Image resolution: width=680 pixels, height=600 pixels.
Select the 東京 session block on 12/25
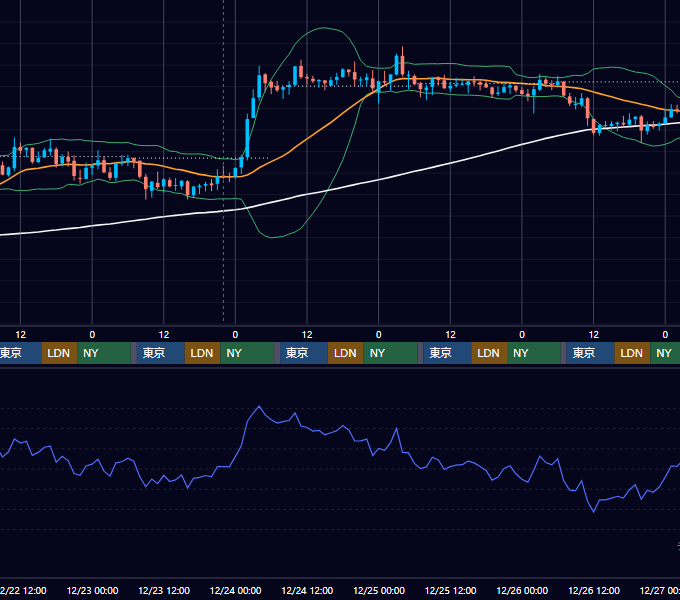click(x=448, y=353)
